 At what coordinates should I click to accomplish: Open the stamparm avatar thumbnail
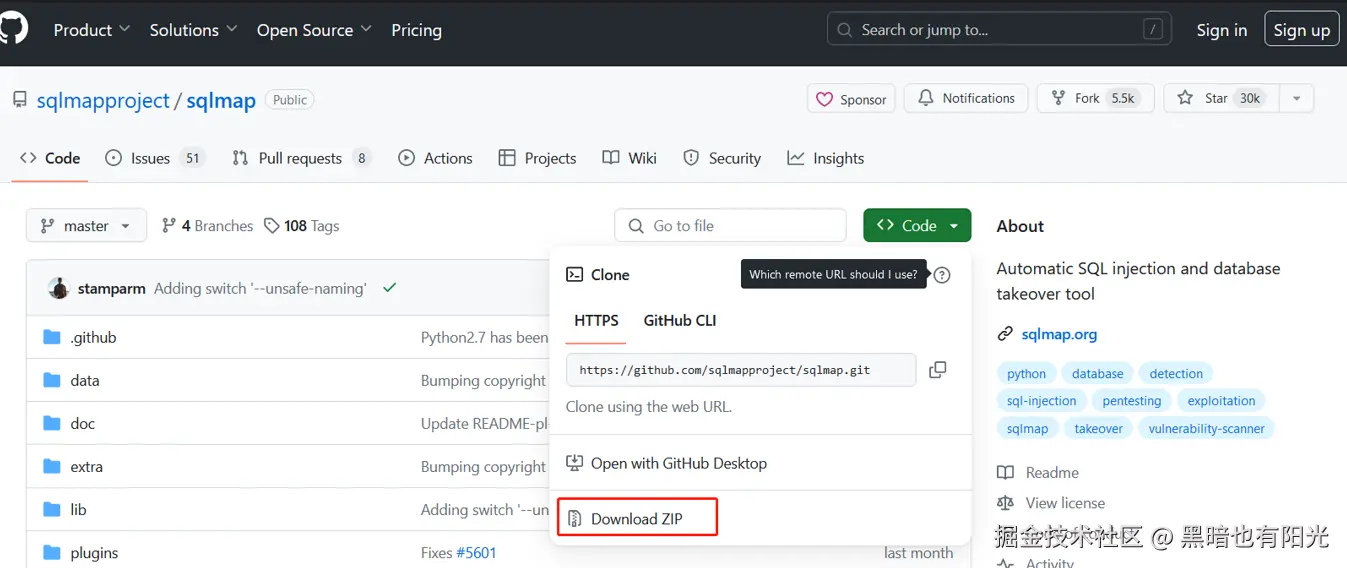(x=59, y=288)
